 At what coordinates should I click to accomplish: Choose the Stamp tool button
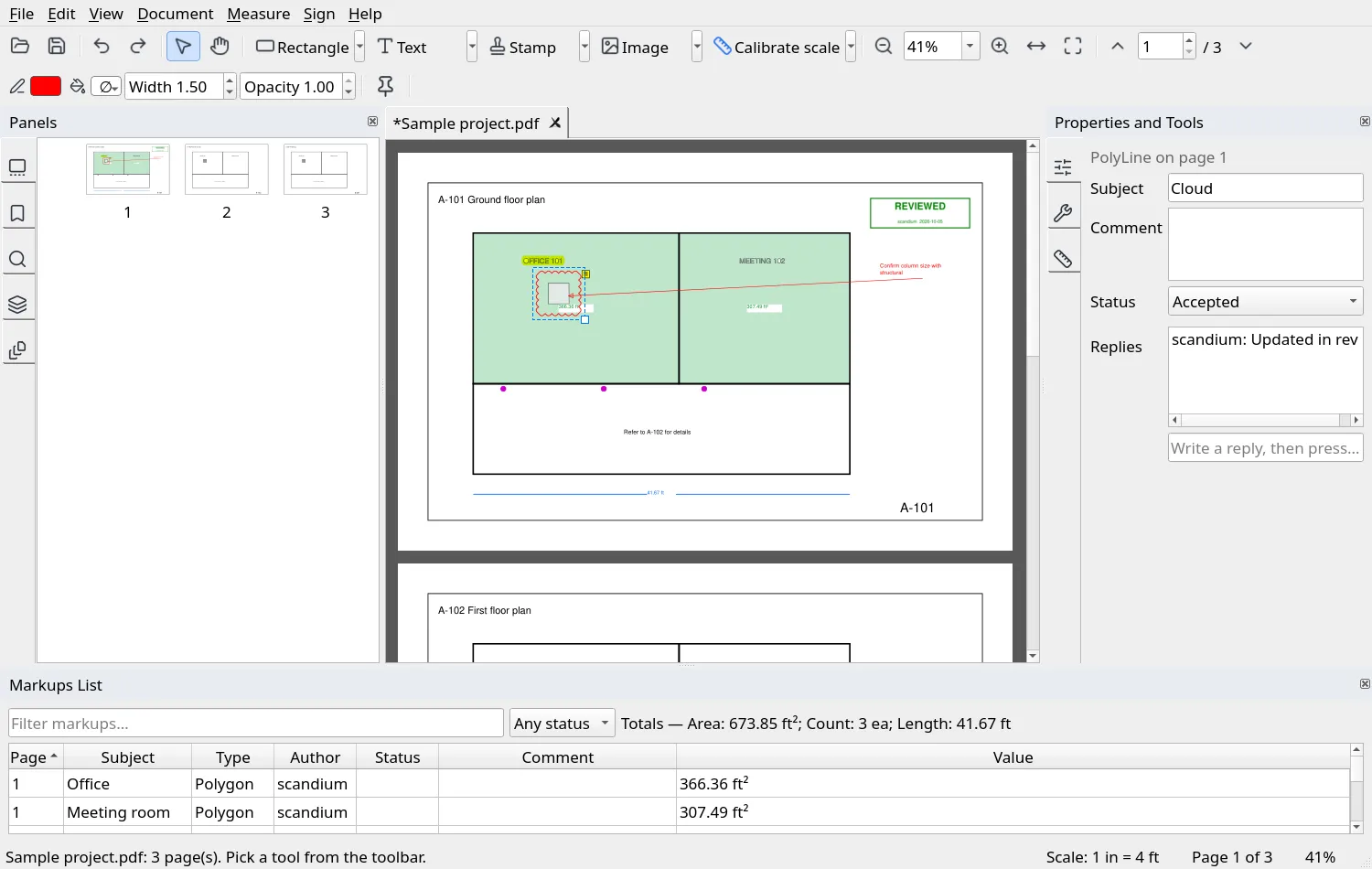[x=523, y=47]
